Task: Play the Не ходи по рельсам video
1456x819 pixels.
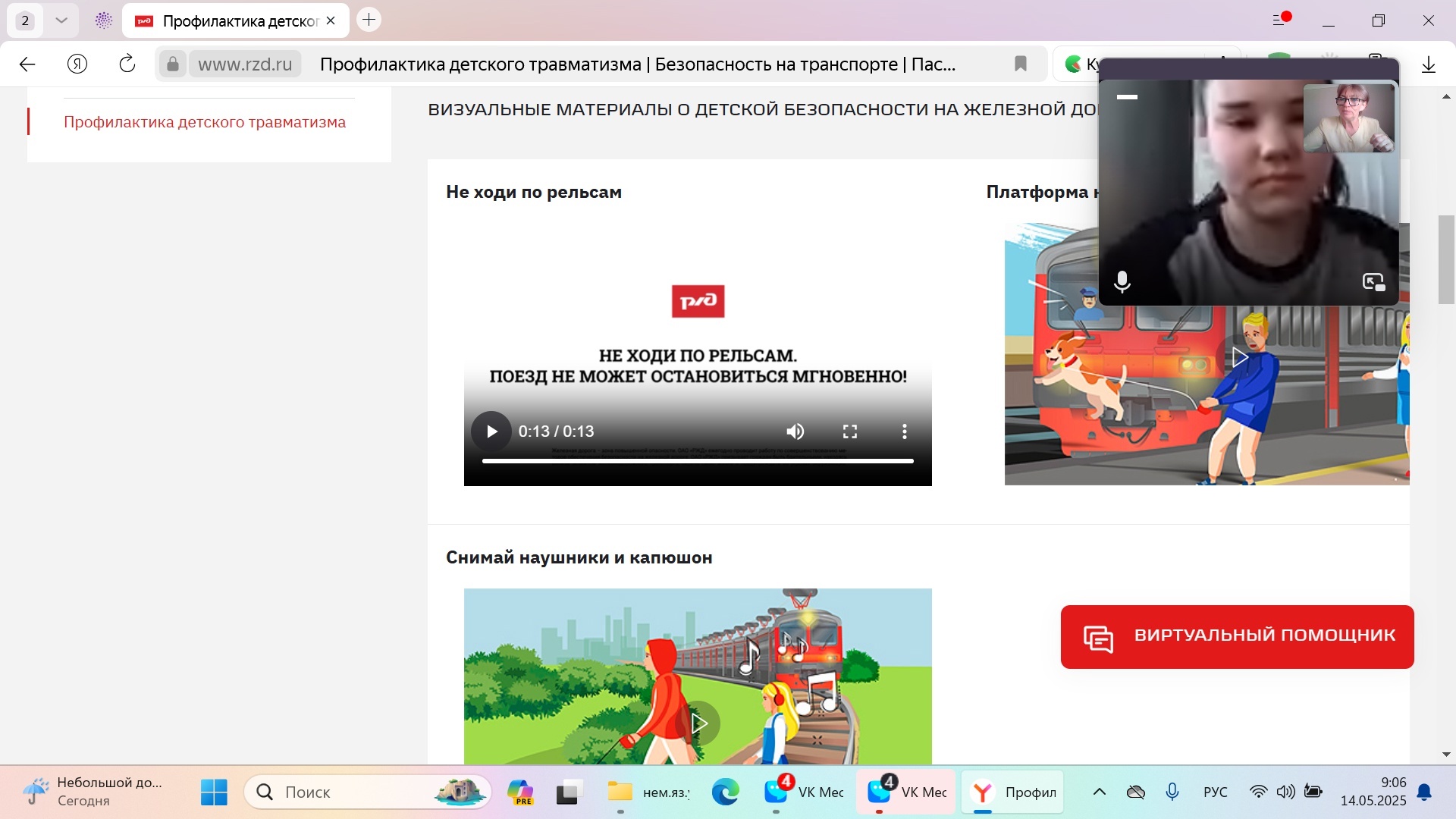Action: [x=491, y=431]
